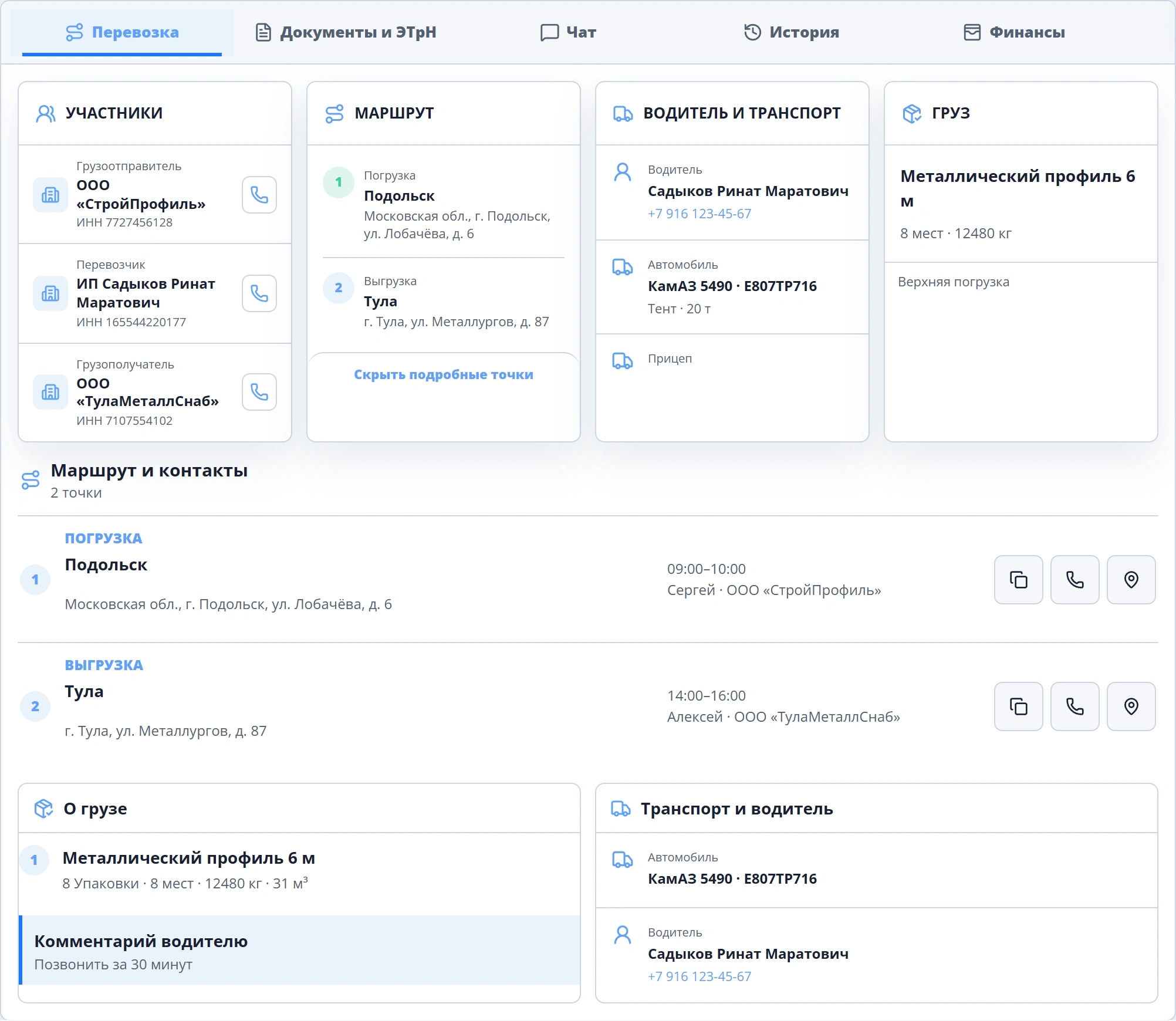Open the Финансы tab
Image resolution: width=1176 pixels, height=1021 pixels.
point(1014,32)
